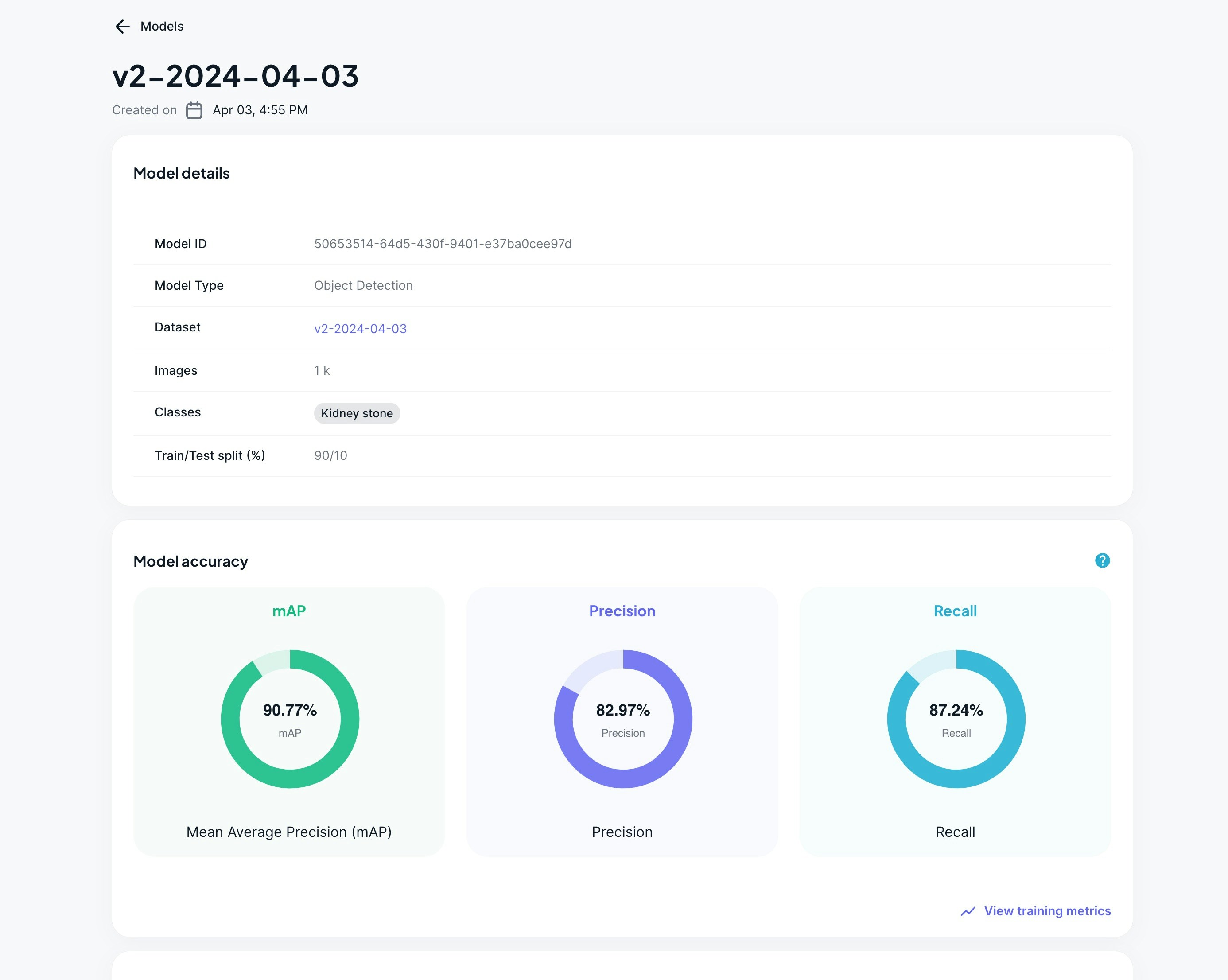
Task: Click the 90.77% mAP value
Action: (289, 710)
